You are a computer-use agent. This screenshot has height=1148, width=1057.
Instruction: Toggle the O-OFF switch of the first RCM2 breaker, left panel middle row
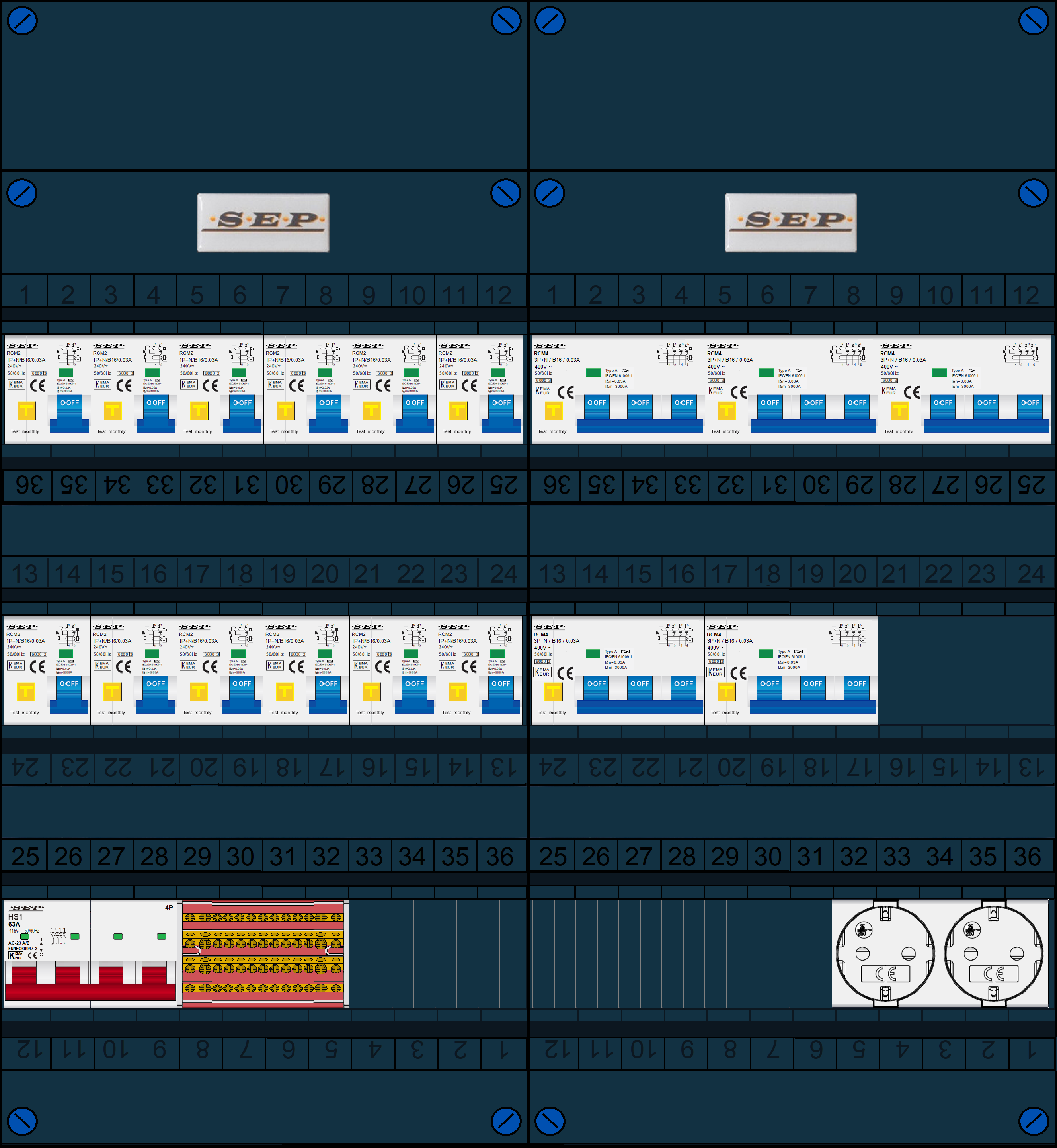69,694
